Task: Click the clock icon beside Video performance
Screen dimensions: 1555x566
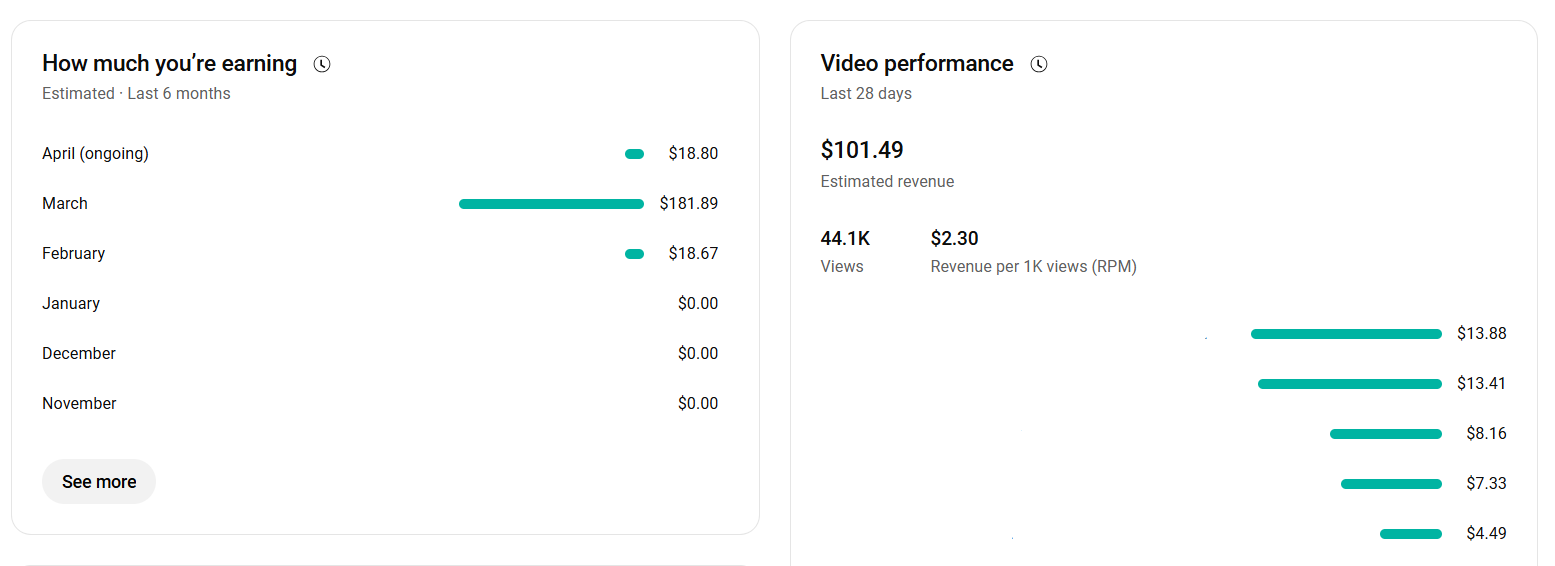Action: (x=1039, y=64)
